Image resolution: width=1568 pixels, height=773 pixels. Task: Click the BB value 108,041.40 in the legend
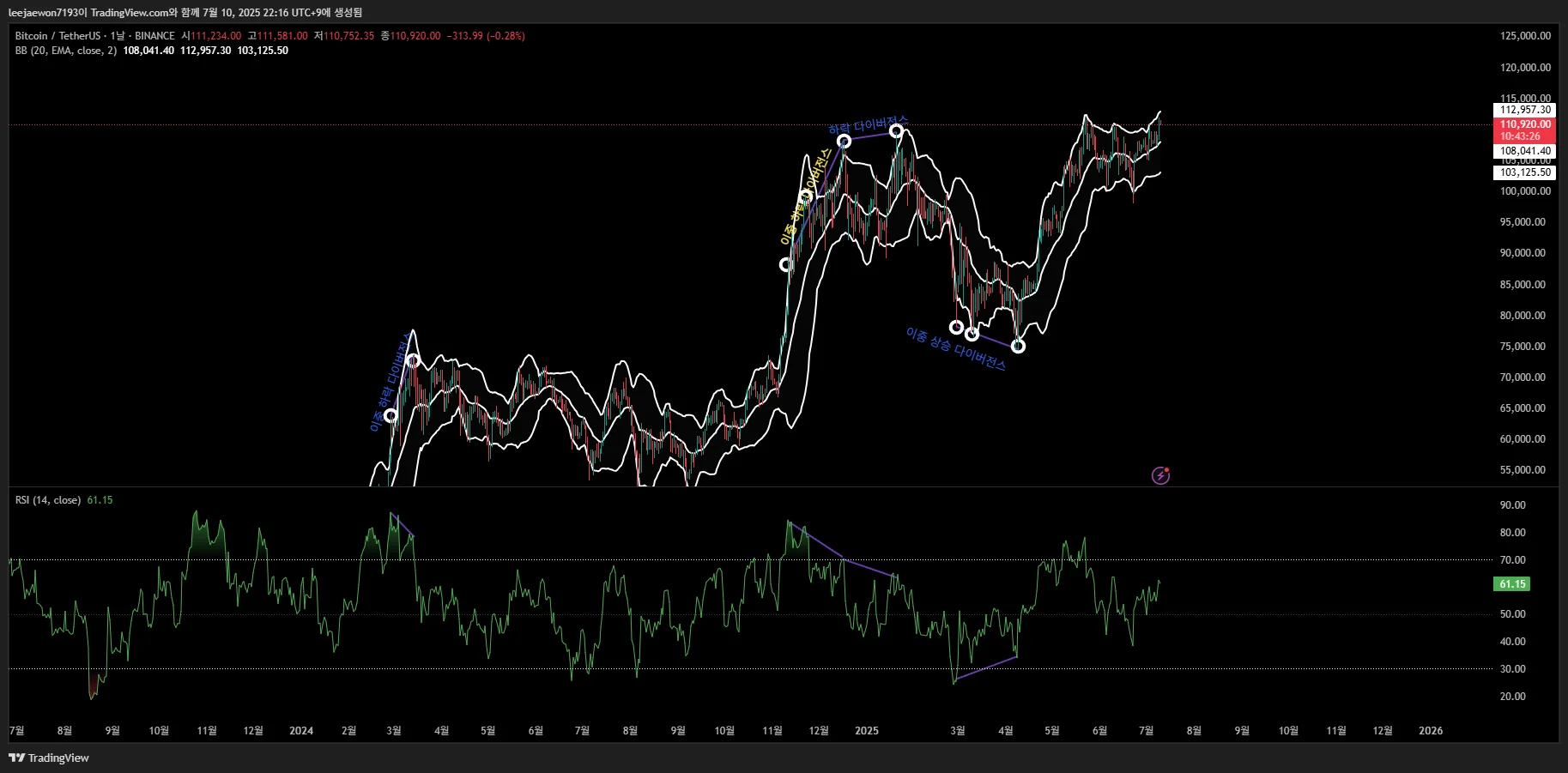(148, 51)
